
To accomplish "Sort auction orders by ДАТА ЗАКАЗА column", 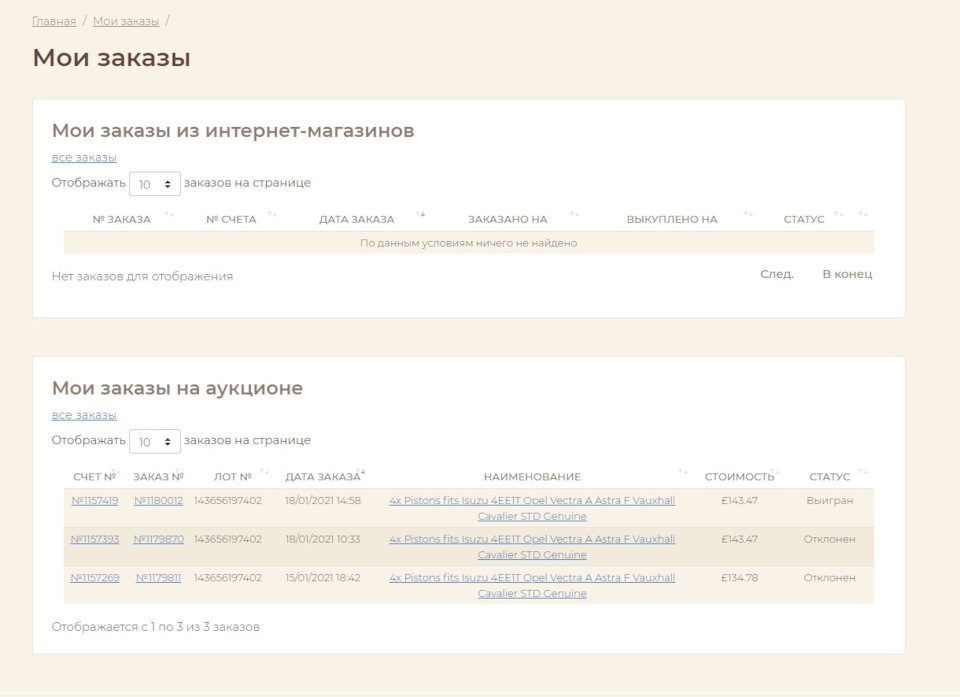I will (x=323, y=477).
